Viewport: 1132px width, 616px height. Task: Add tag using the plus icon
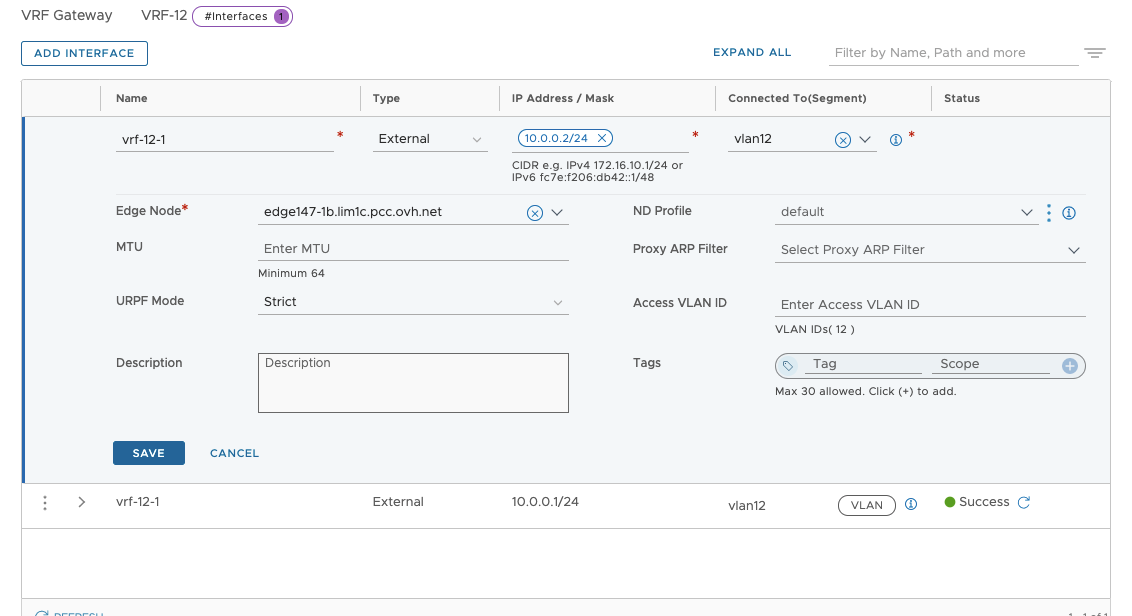[1069, 366]
